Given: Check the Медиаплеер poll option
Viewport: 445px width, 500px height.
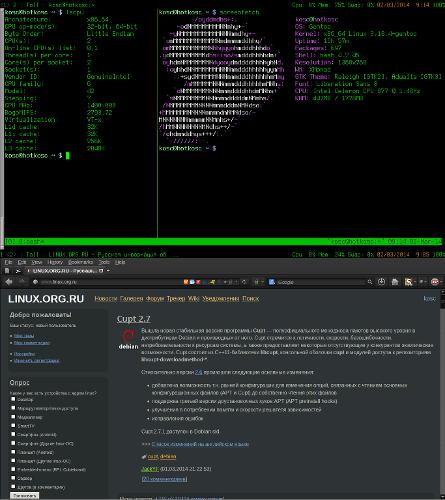Looking at the screenshot, I should (x=13, y=416).
